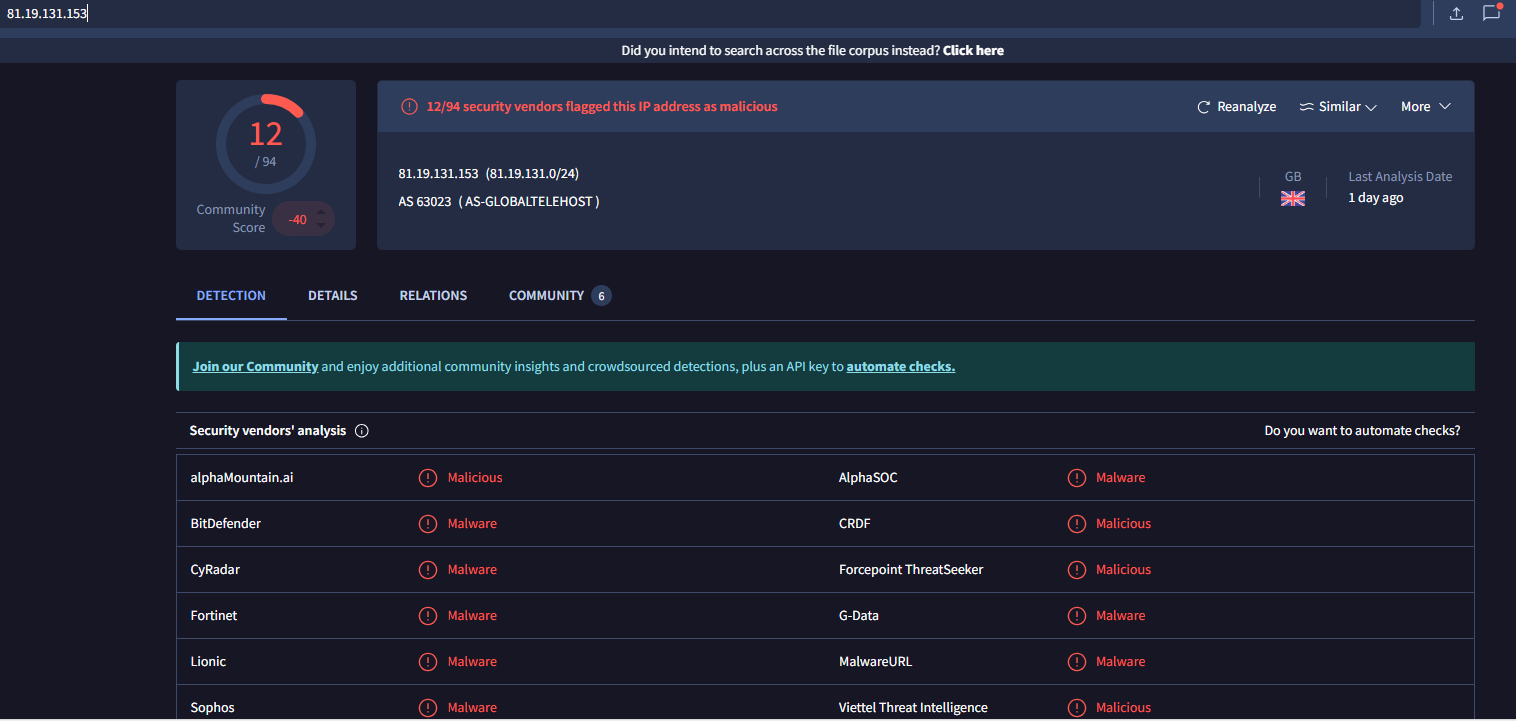Click the IP text 81.19.131.153 (81.19.131.0/24)
The width and height of the screenshot is (1516, 721).
[488, 174]
